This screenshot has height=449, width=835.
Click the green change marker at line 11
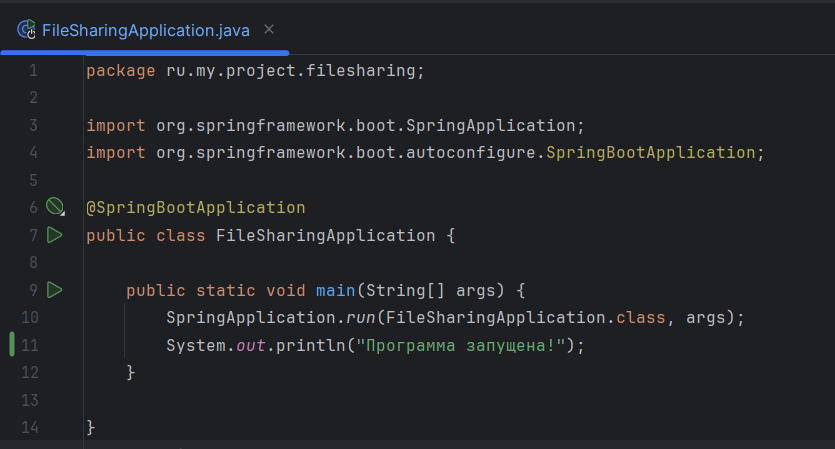point(11,345)
